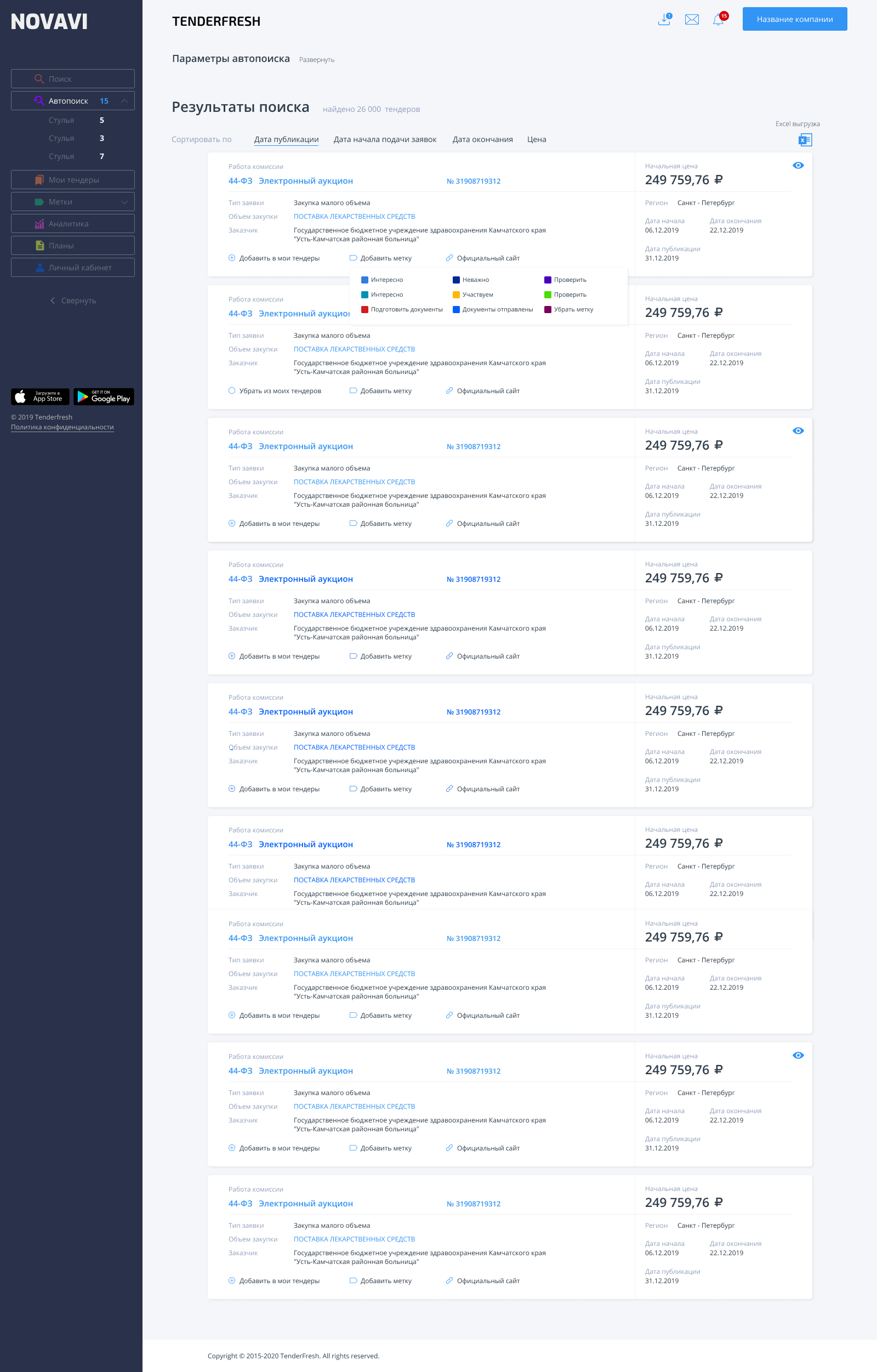Toggle the eye icon on the first tender card
Image resolution: width=877 pixels, height=1372 pixels.
(x=798, y=165)
